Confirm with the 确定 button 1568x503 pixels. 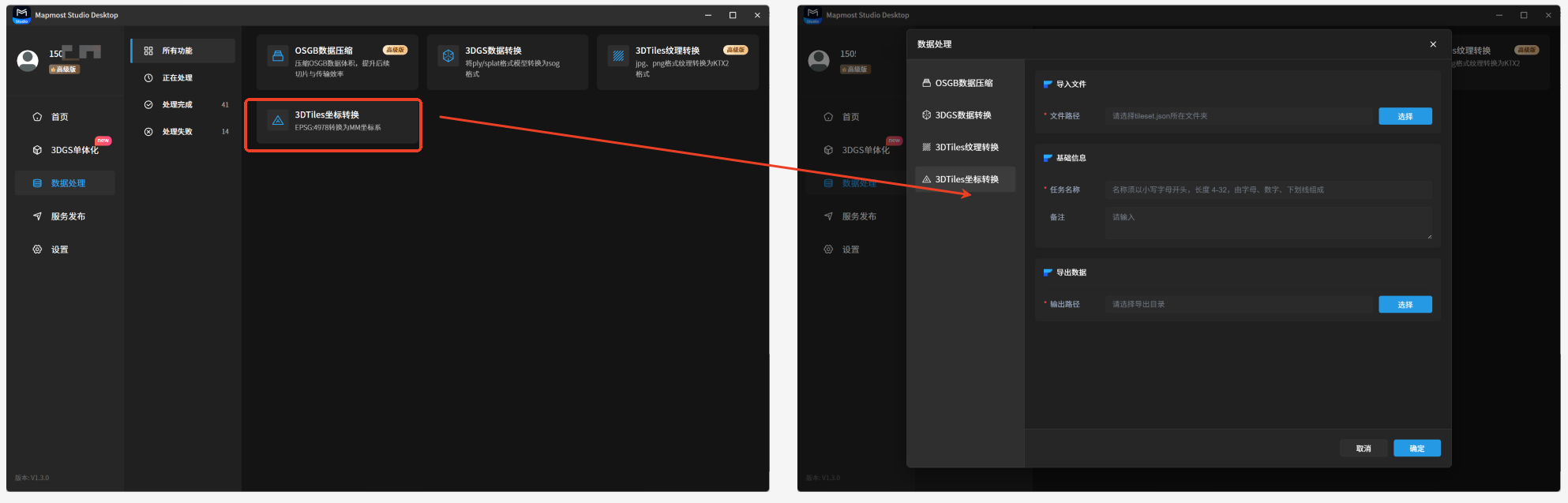click(x=1417, y=449)
